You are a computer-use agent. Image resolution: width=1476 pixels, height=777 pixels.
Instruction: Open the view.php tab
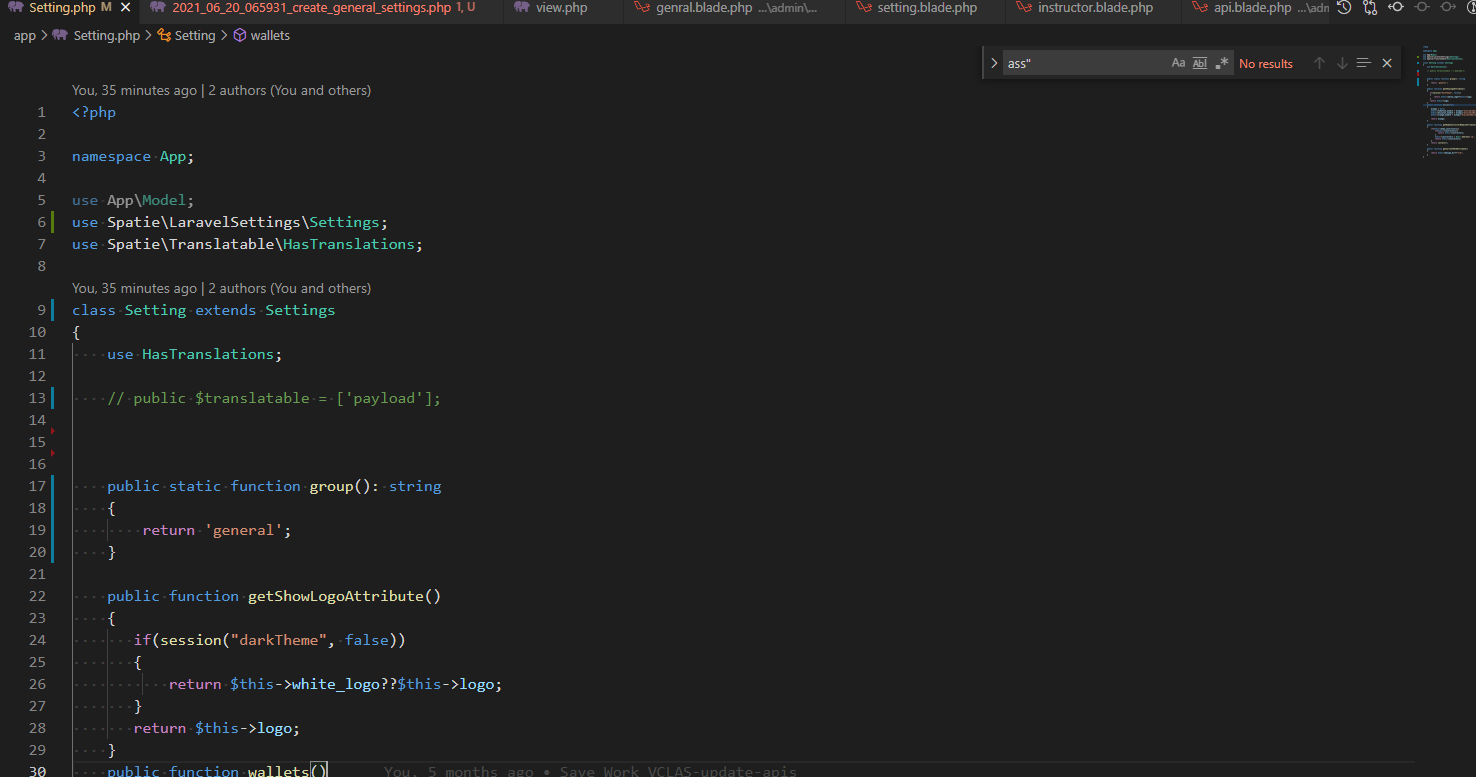pyautogui.click(x=562, y=8)
